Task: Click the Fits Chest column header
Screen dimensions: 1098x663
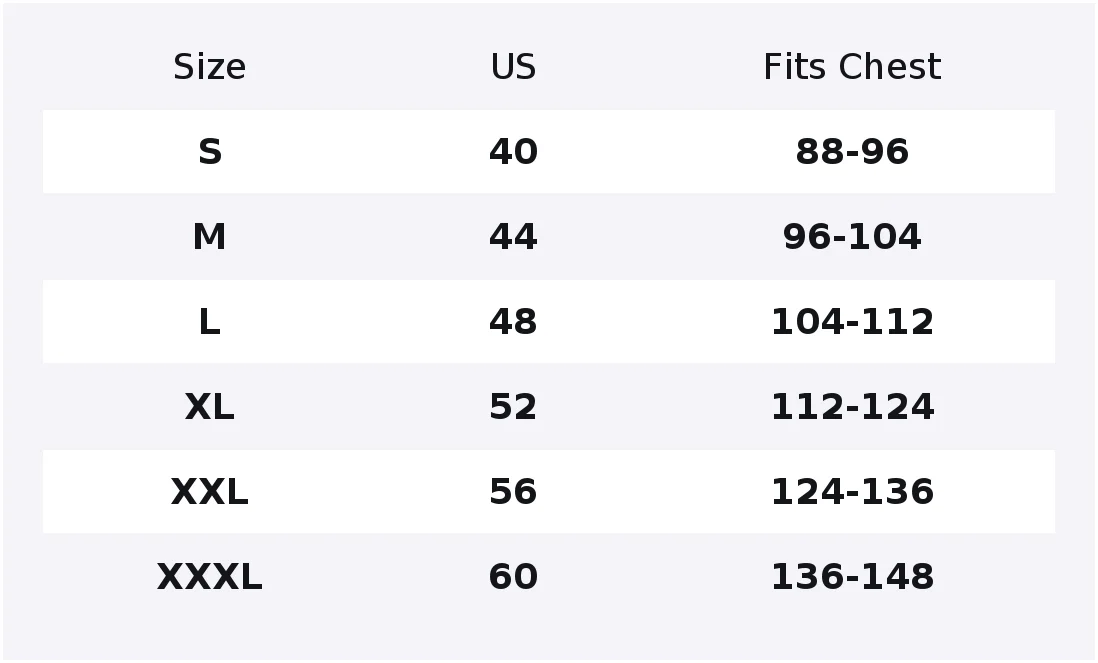Action: [852, 67]
